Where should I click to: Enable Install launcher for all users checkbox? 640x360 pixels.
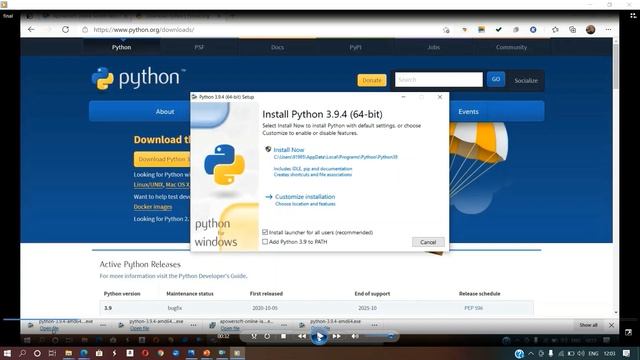coord(265,232)
